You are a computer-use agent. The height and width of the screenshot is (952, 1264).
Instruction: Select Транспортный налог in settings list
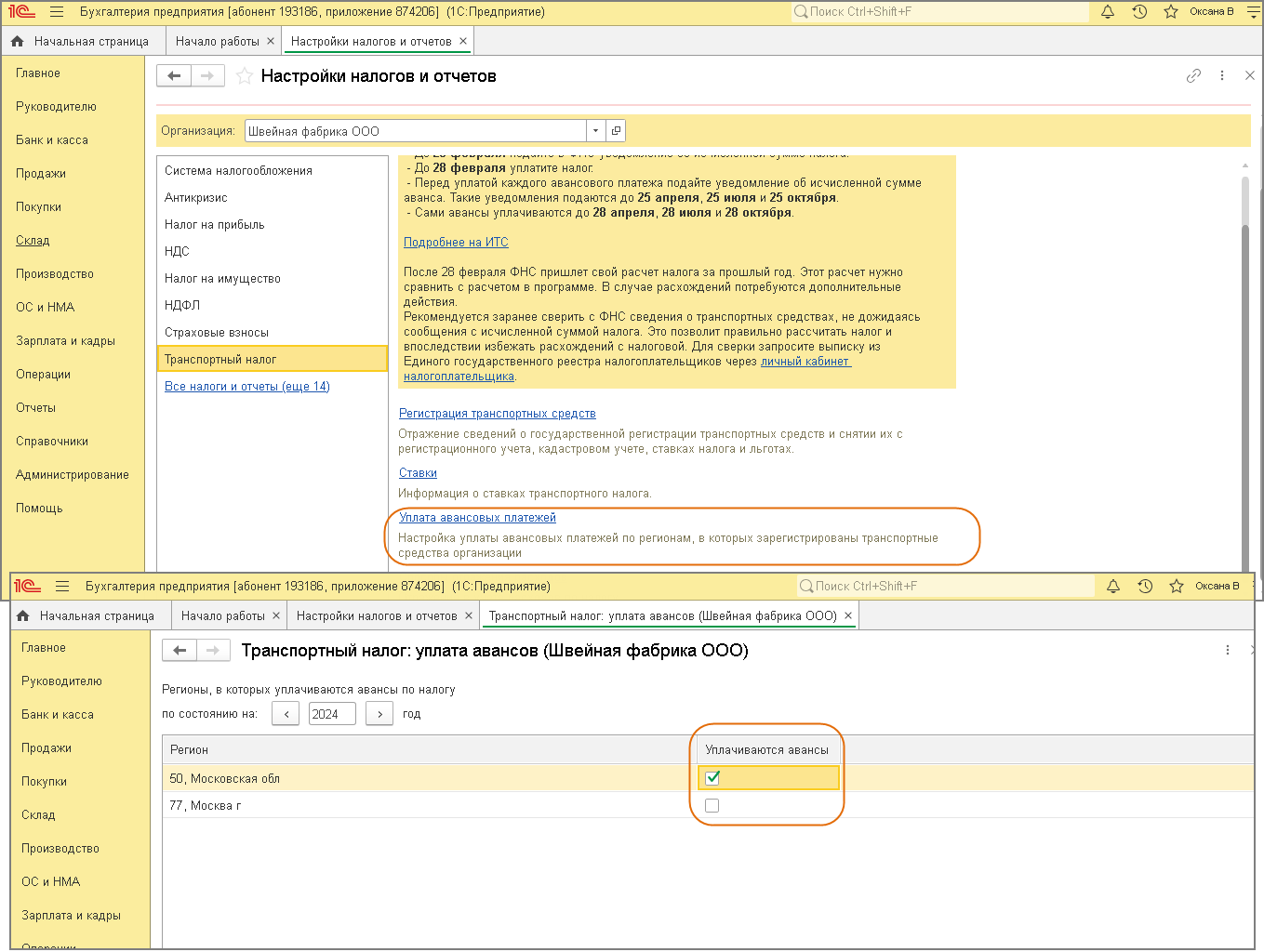(273, 360)
